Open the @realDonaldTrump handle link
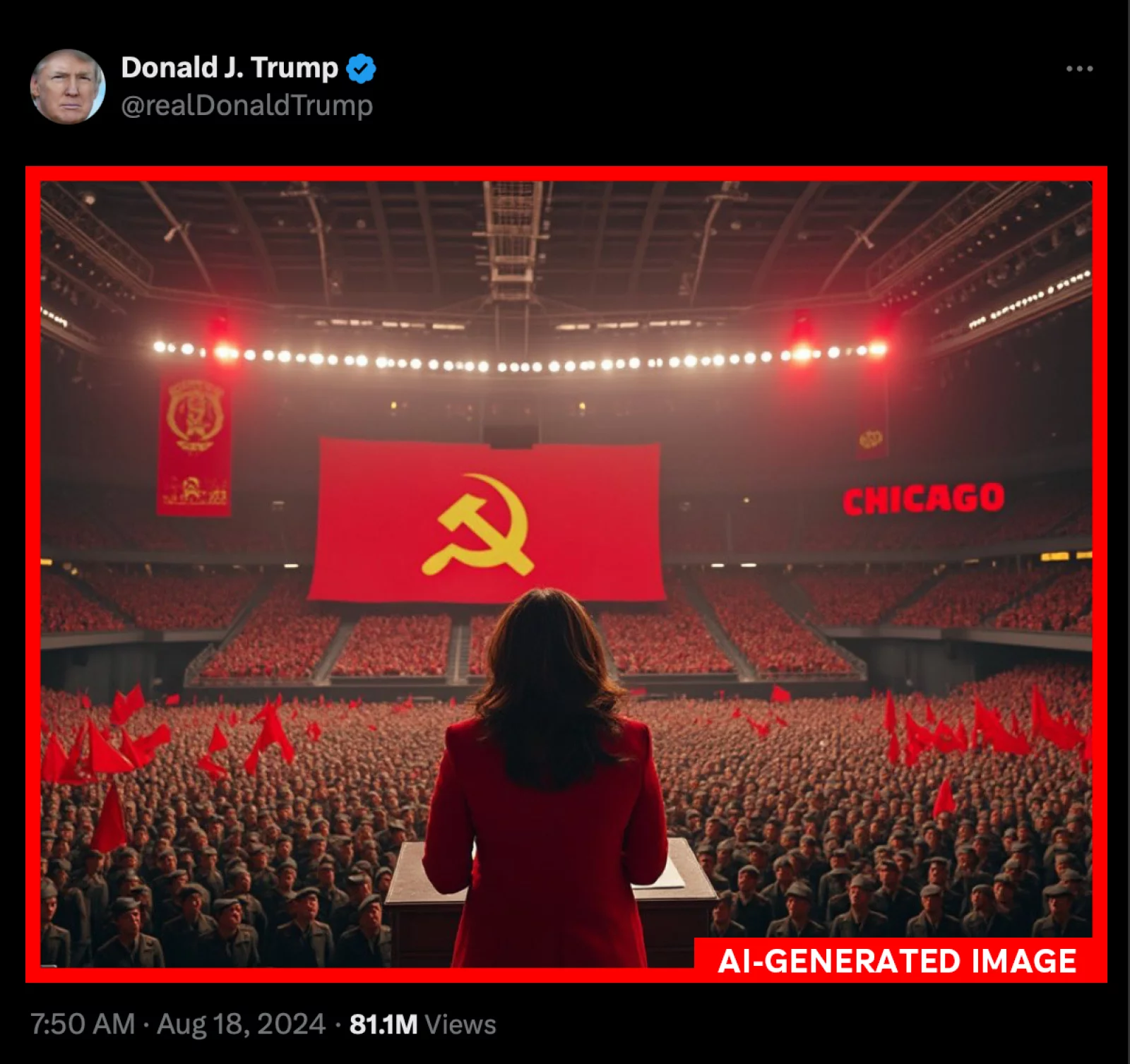 [x=247, y=106]
